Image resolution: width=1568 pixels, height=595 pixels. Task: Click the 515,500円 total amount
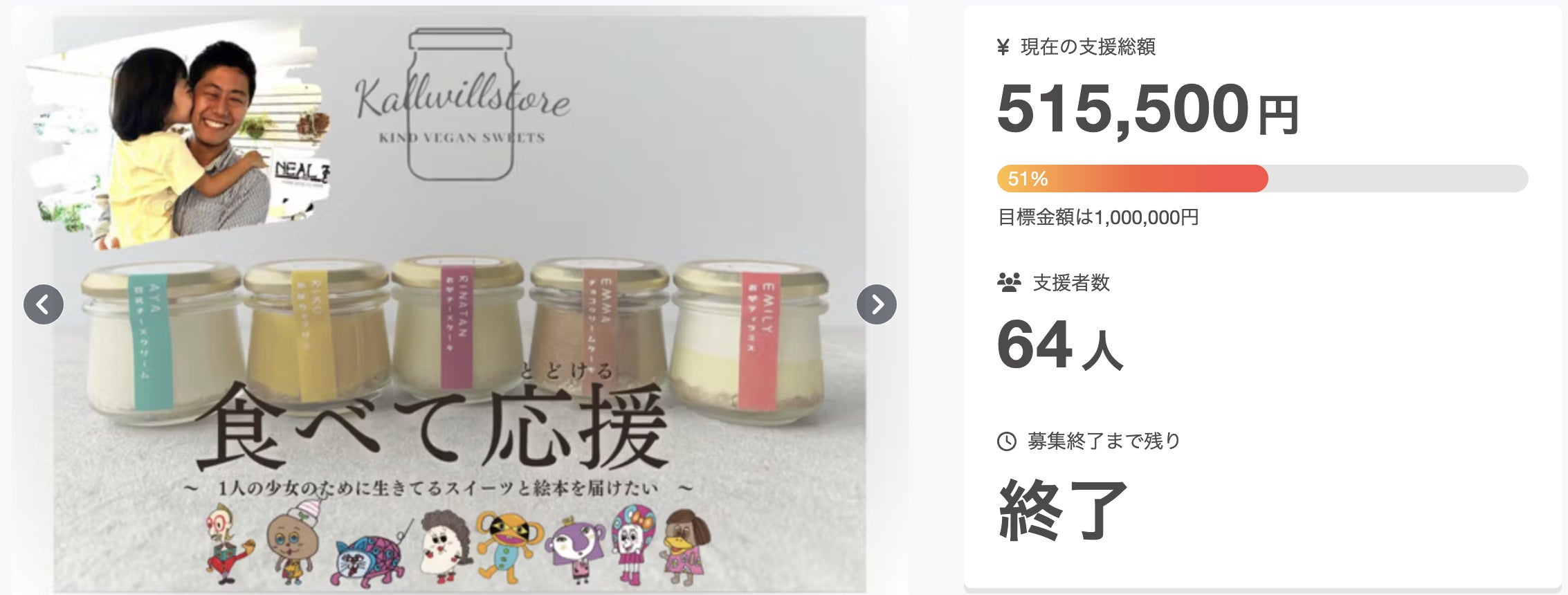tap(1147, 109)
